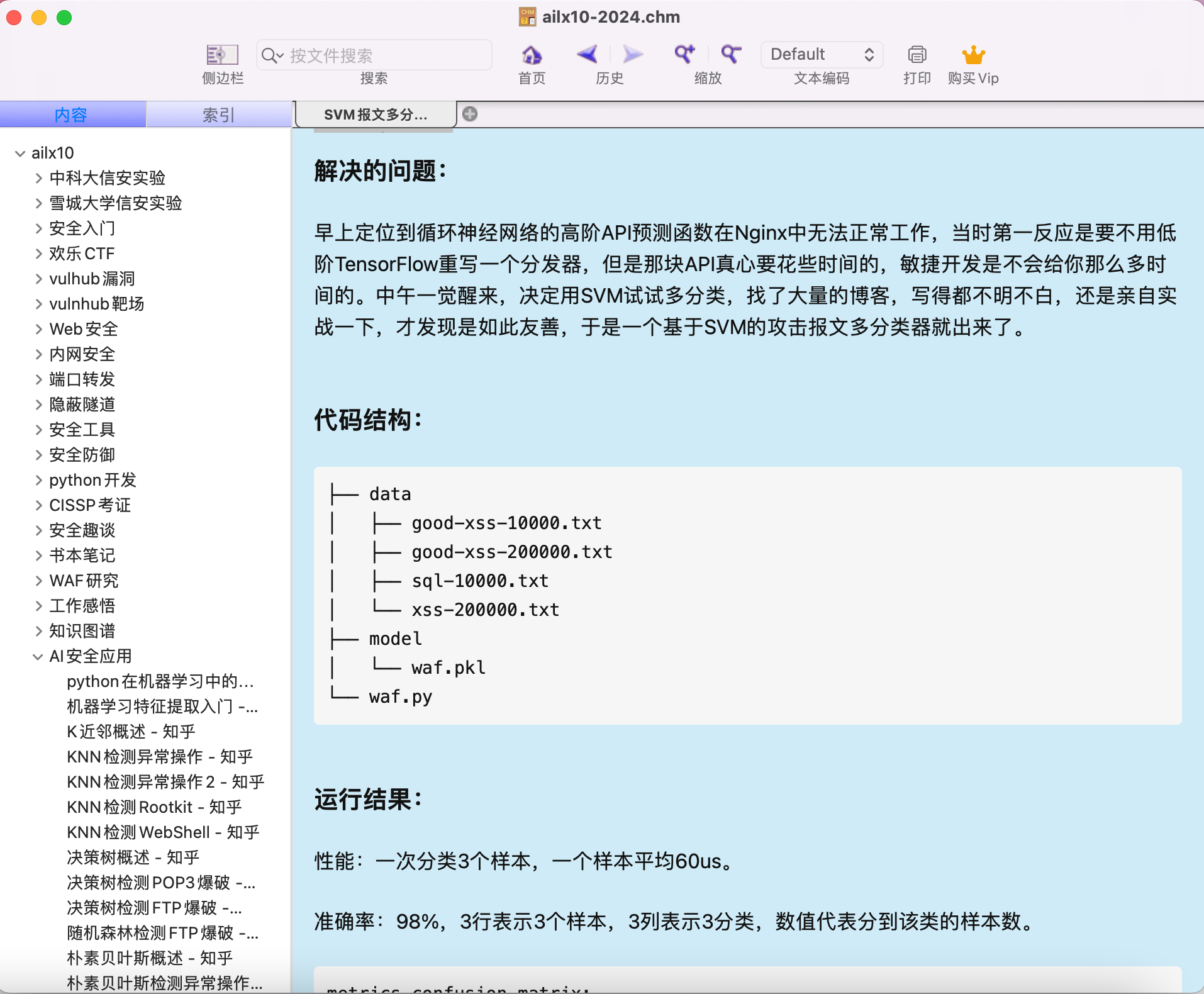This screenshot has width=1204, height=994.
Task: Zoom out with the magnifier minus icon
Action: (730, 55)
